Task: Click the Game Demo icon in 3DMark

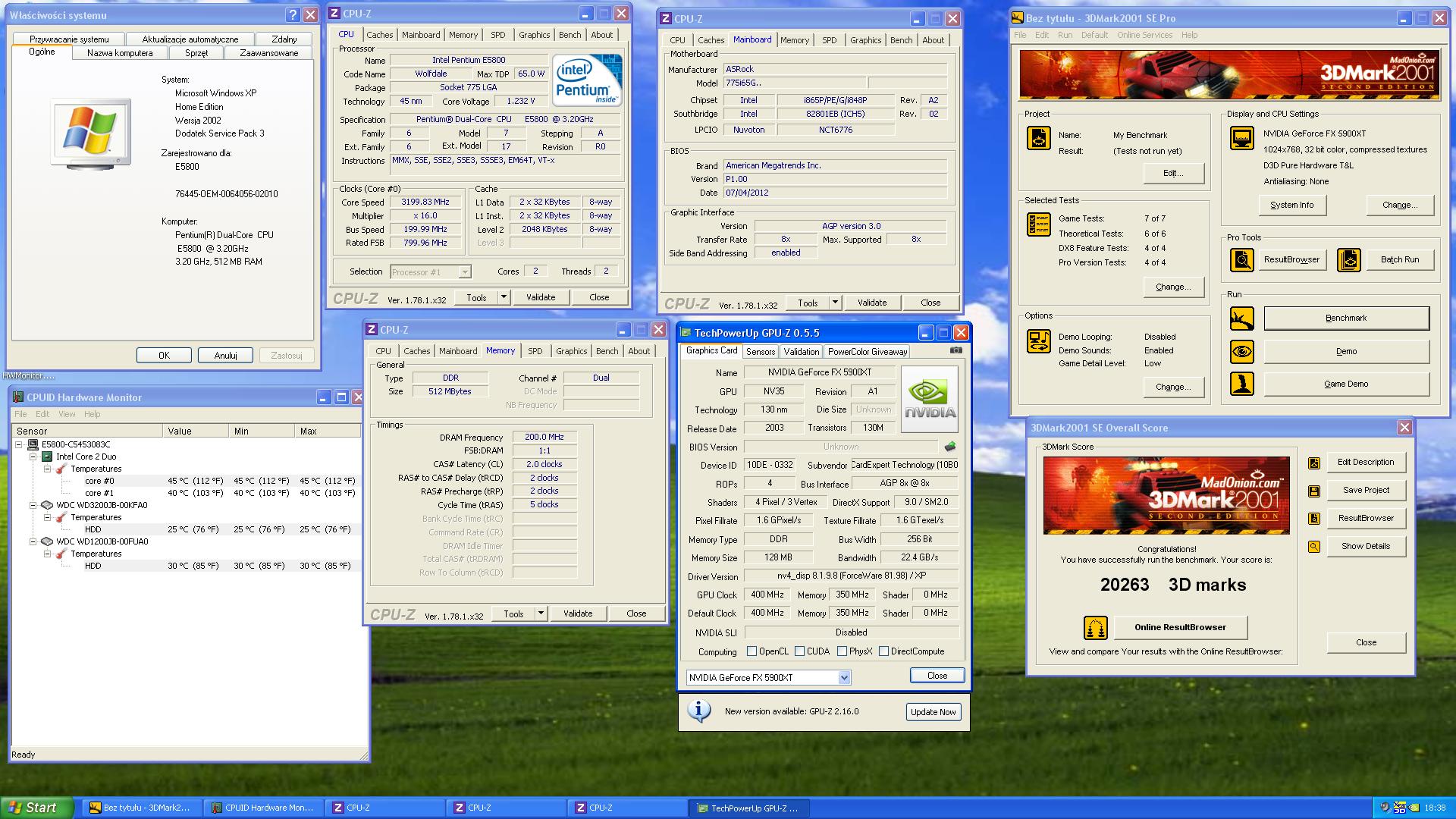Action: pos(1242,384)
